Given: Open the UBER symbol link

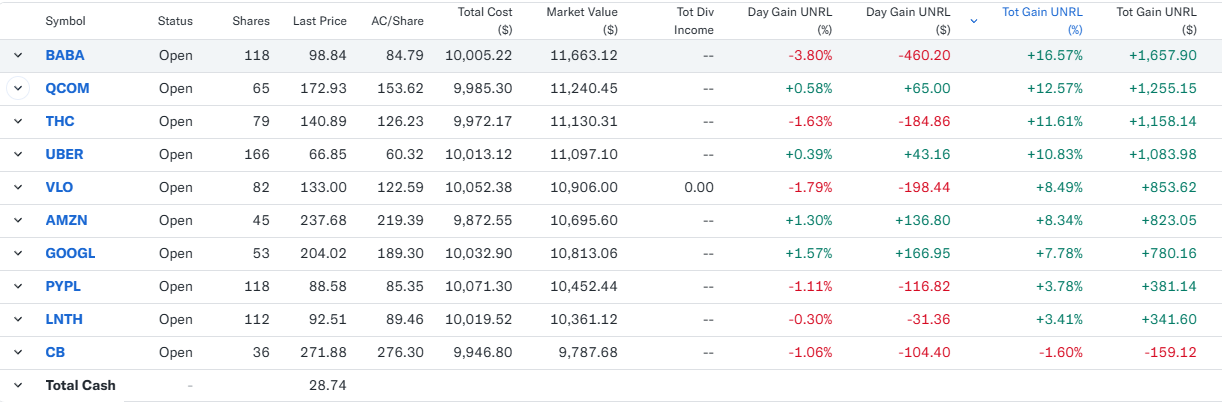Looking at the screenshot, I should pos(64,155).
